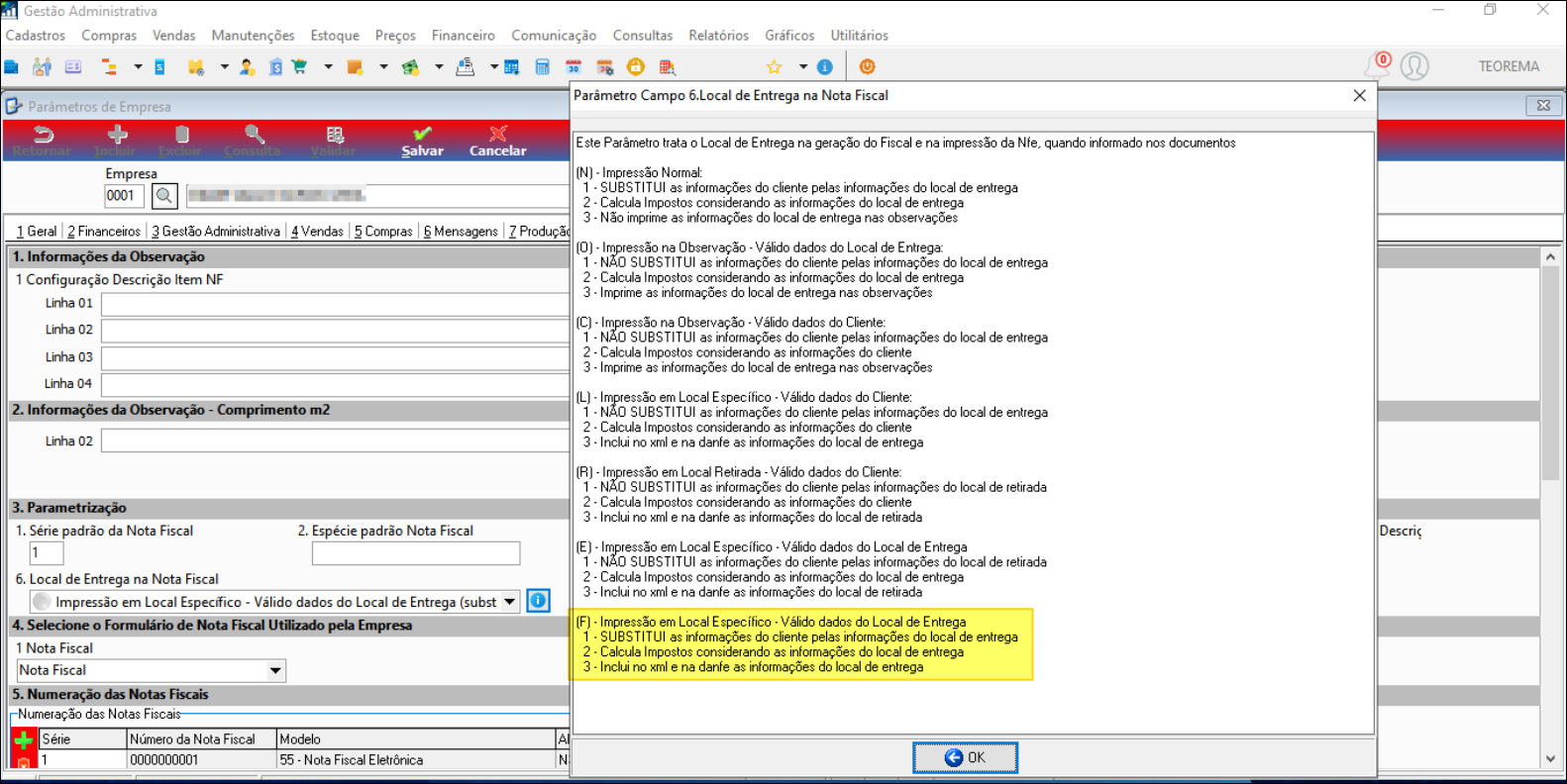Click green plus in Numeração grid
The height and width of the screenshot is (784, 1567).
[x=24, y=740]
